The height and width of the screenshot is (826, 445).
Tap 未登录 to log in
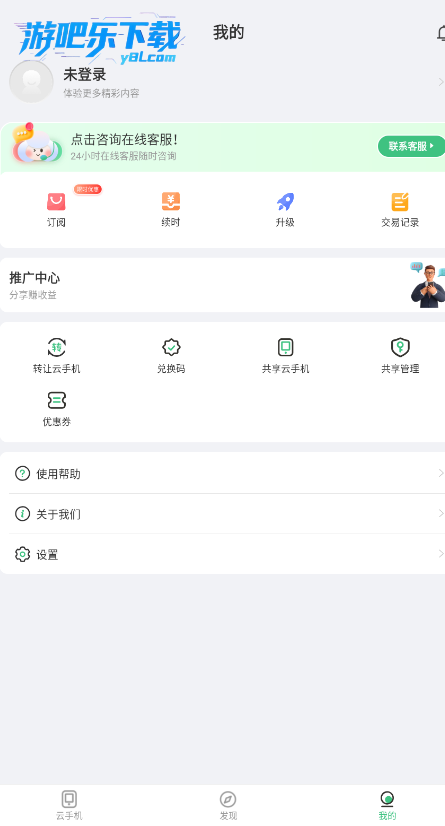coord(84,74)
